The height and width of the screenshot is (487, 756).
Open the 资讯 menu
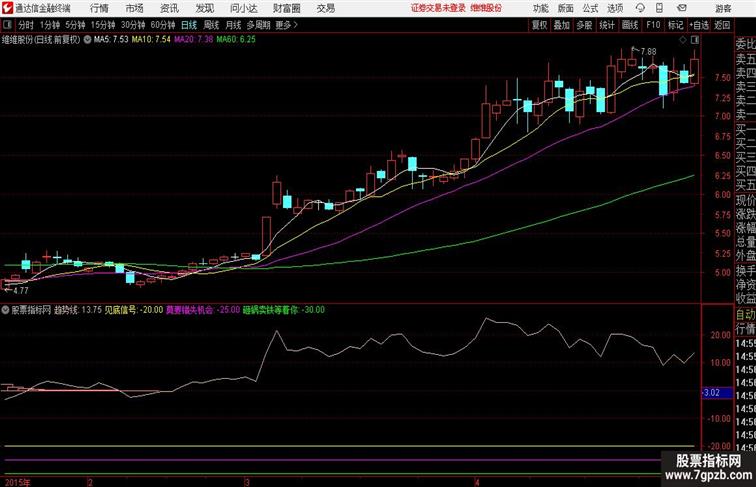click(x=169, y=8)
